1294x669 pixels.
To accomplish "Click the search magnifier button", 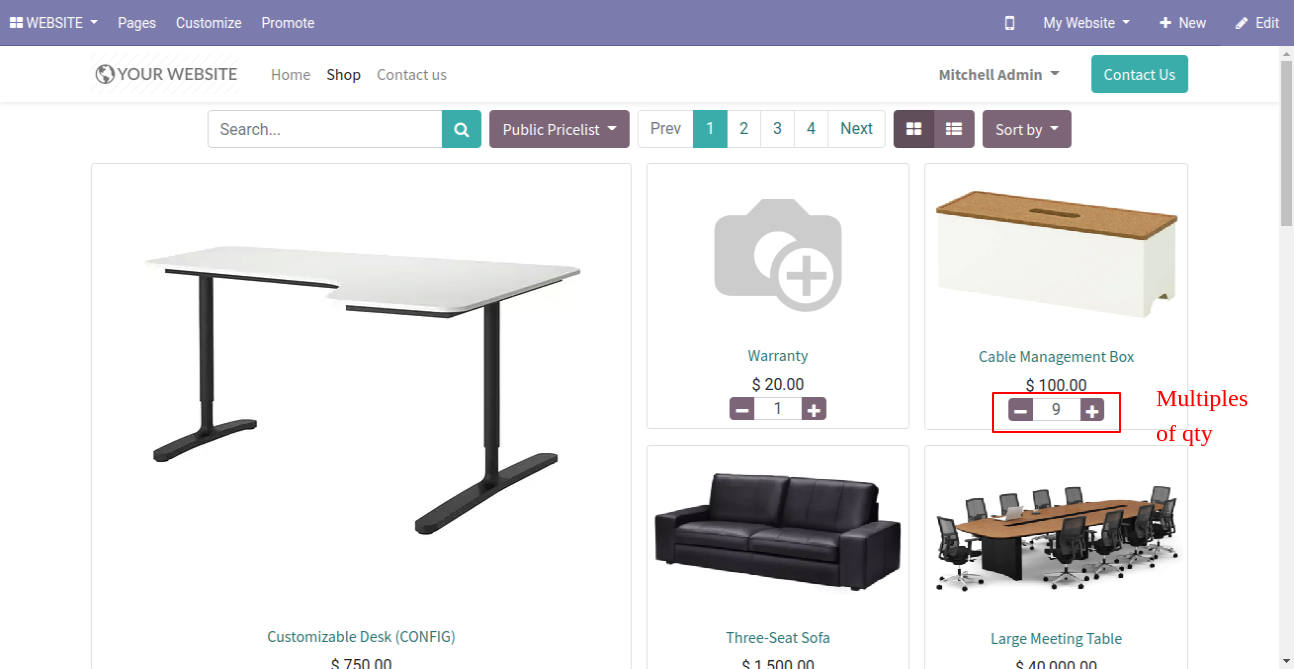I will coord(461,129).
